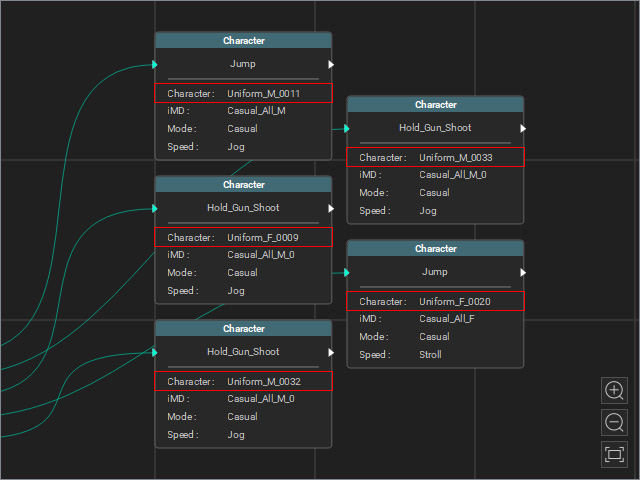Click Jump motion name in Uniform_F_0020 node
640x480 pixels.
pos(435,272)
